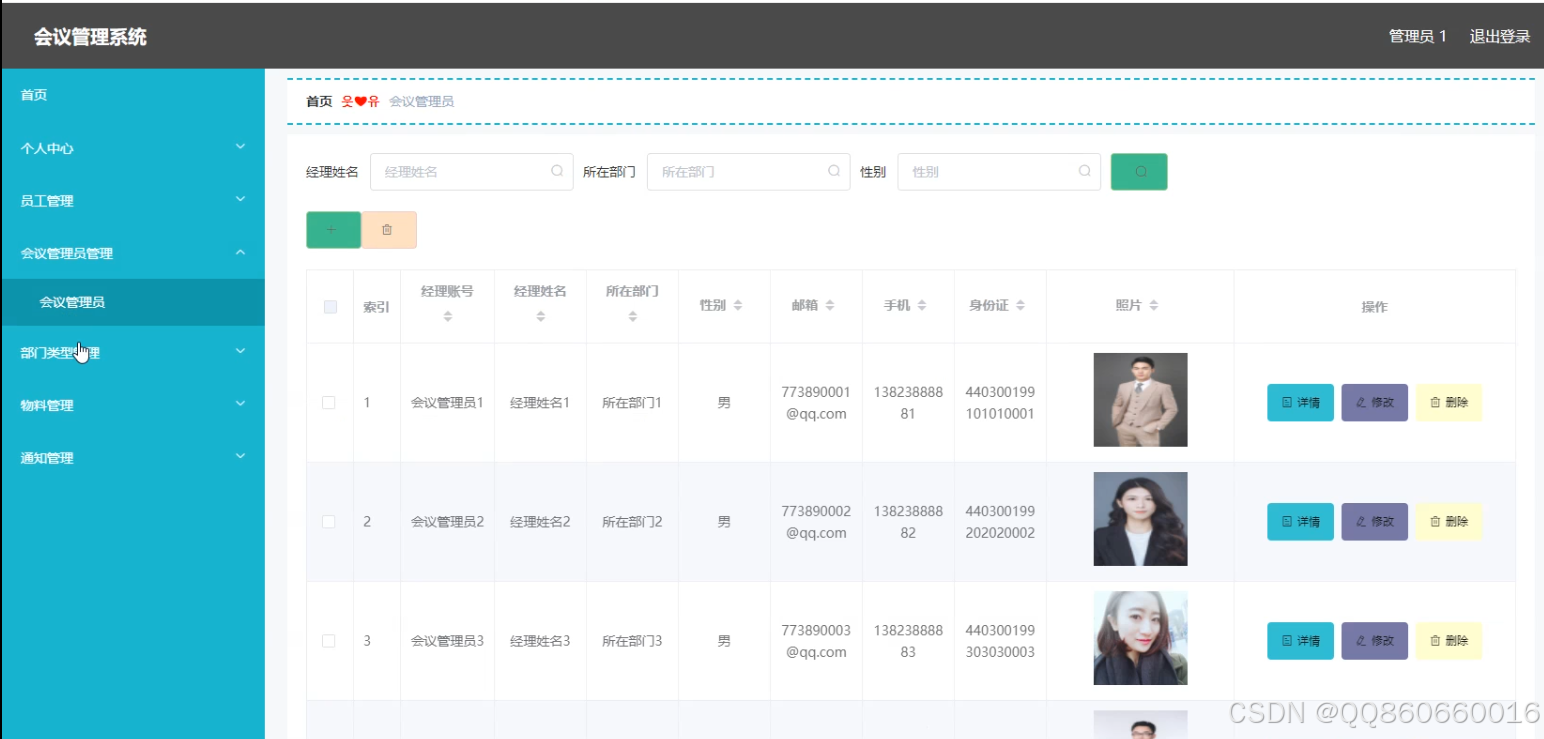The height and width of the screenshot is (739, 1544).
Task: Click the edit pencil icon on 会议管理员2 row
Action: click(1361, 521)
